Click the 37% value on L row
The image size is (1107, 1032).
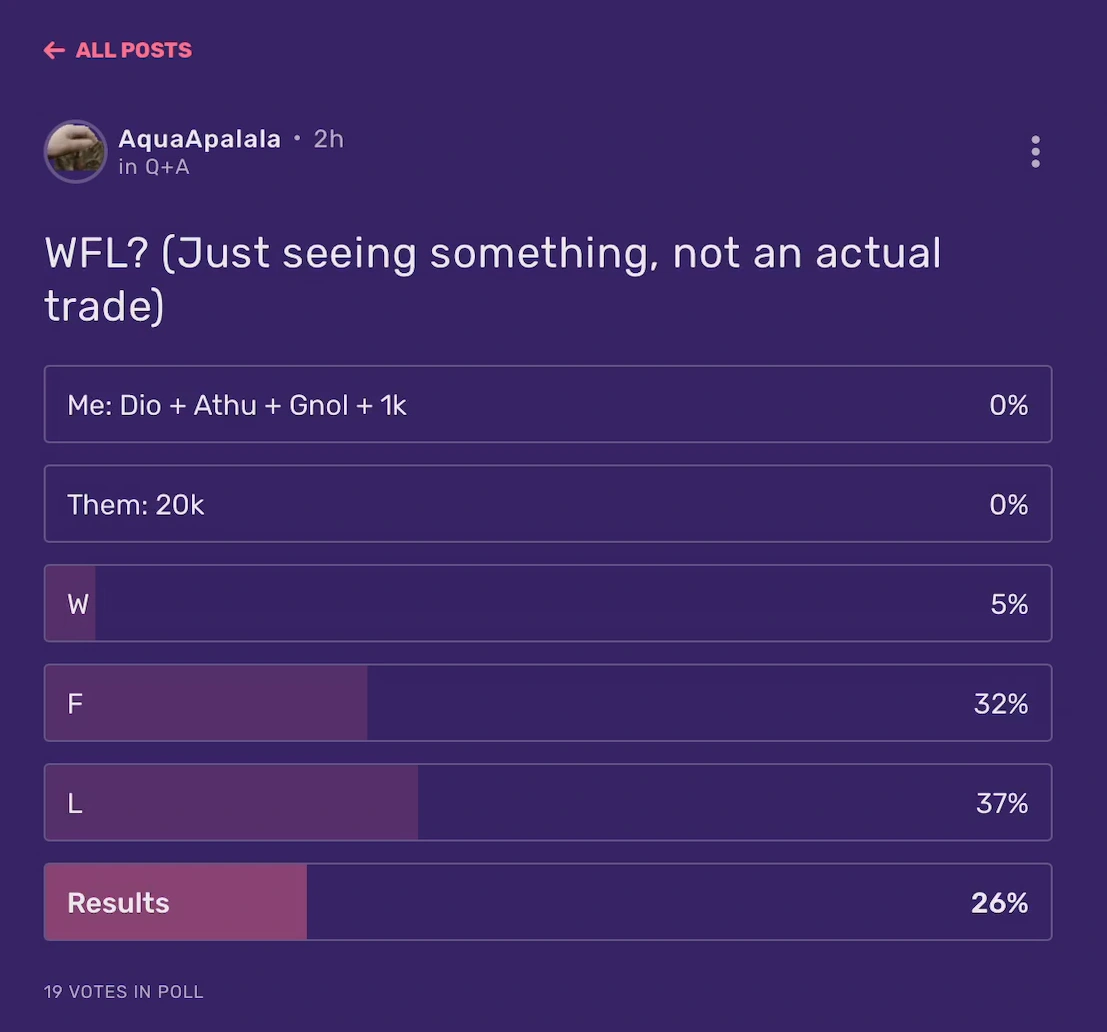(x=1001, y=803)
